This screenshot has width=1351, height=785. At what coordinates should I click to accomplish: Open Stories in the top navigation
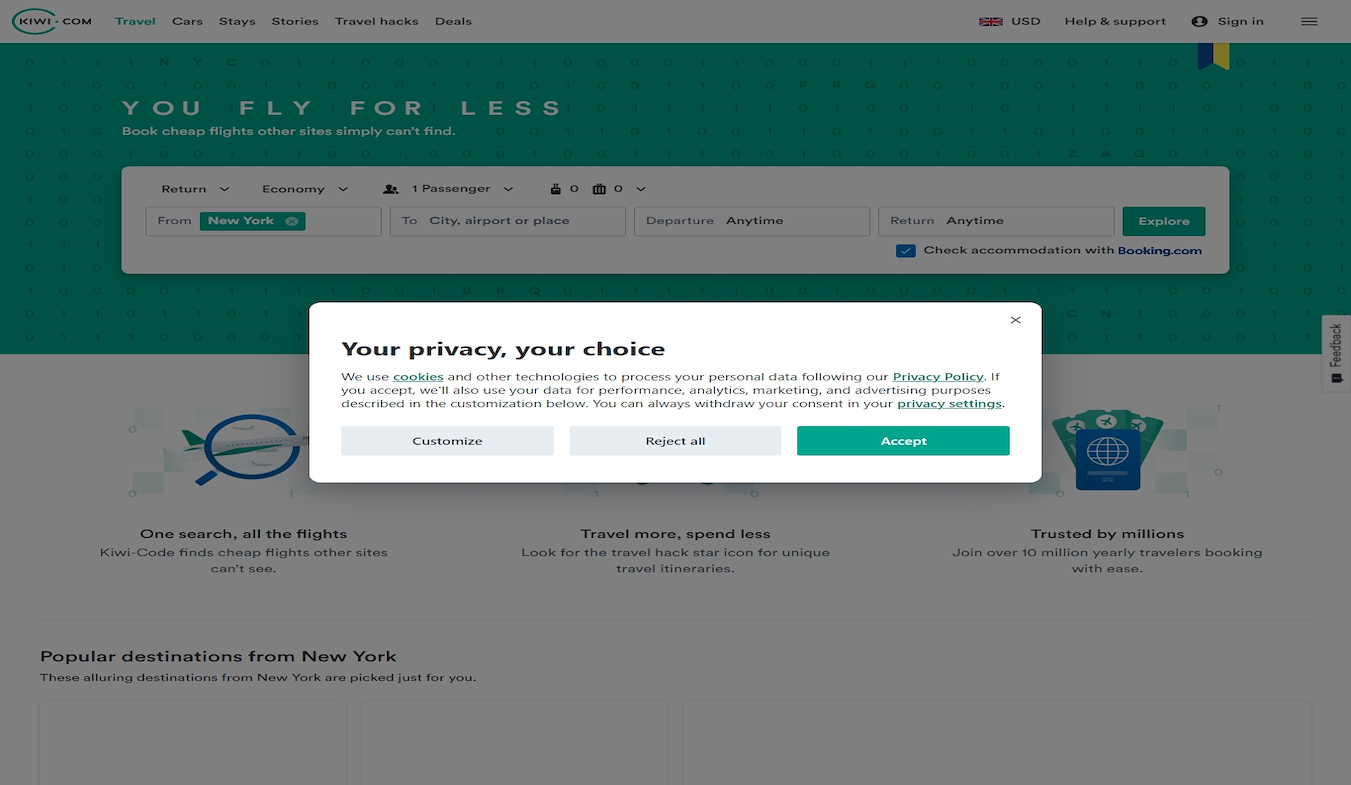pos(295,21)
